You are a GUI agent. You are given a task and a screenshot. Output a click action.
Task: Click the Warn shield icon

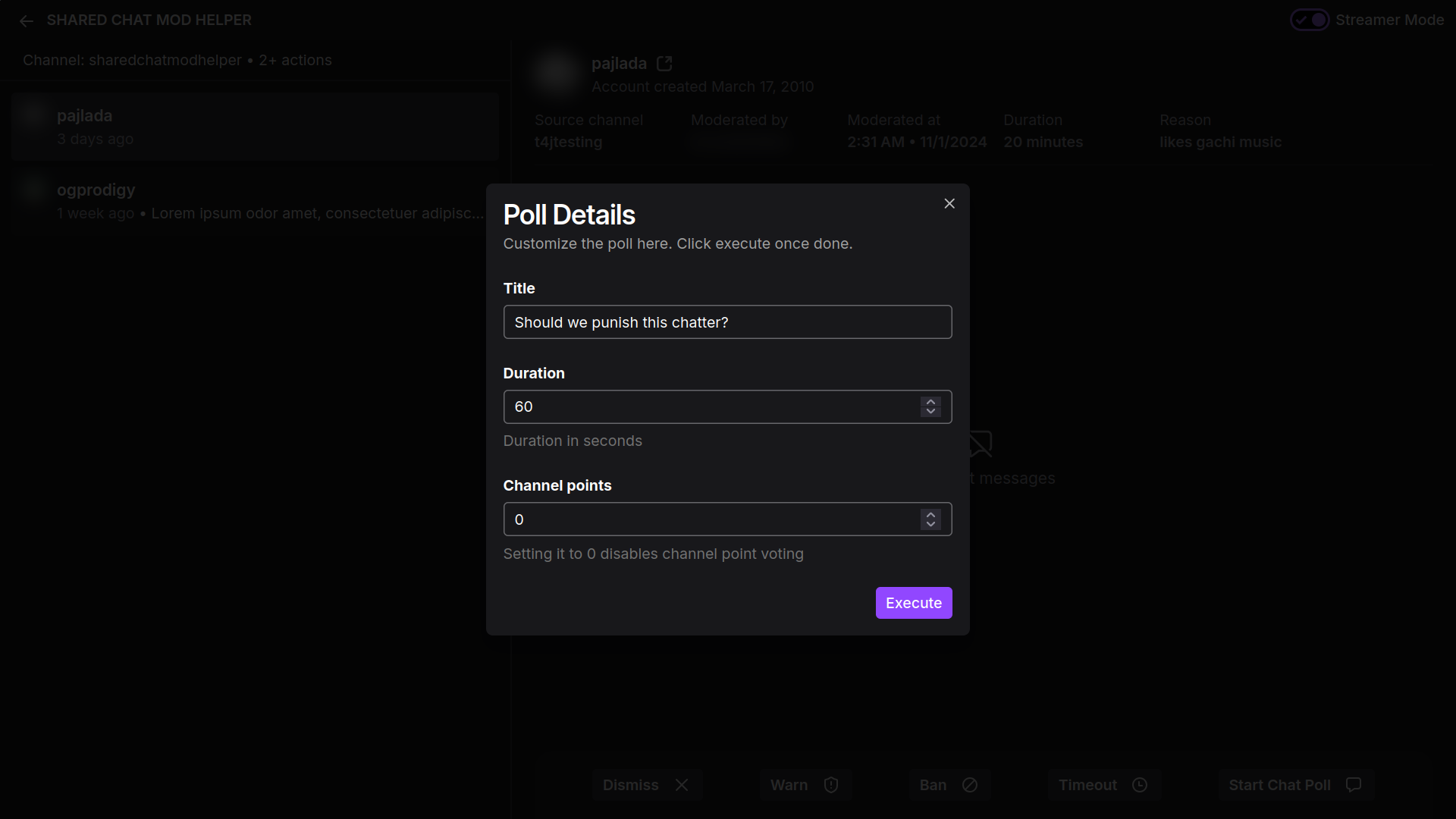point(831,785)
